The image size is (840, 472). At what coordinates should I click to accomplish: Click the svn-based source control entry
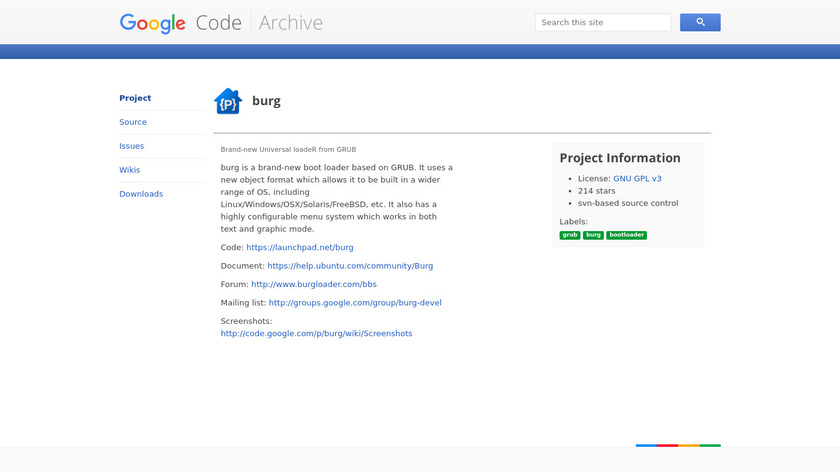coord(628,203)
